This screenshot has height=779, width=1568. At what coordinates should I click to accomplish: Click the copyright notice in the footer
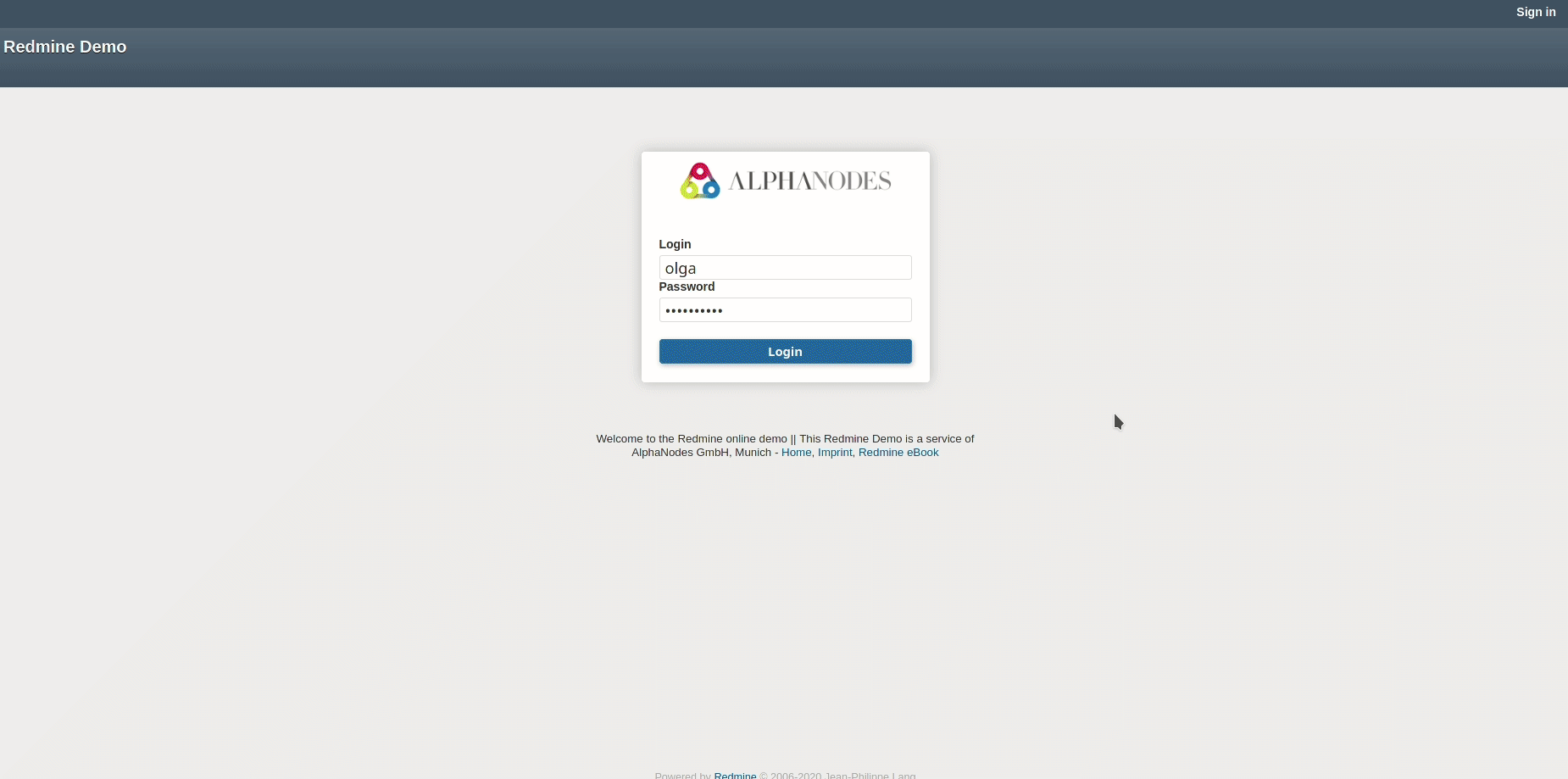(x=837, y=775)
